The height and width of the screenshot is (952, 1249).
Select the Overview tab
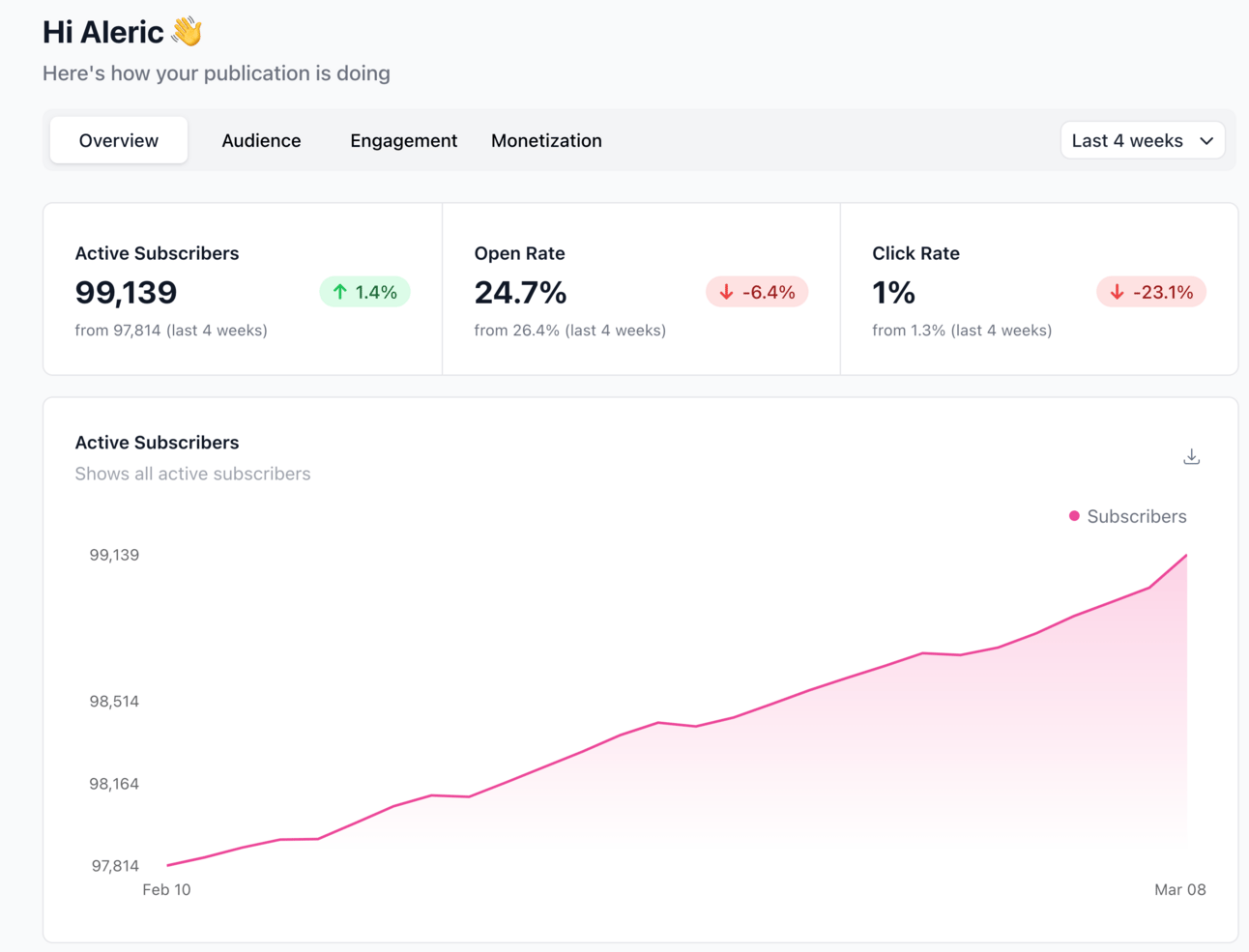point(119,140)
